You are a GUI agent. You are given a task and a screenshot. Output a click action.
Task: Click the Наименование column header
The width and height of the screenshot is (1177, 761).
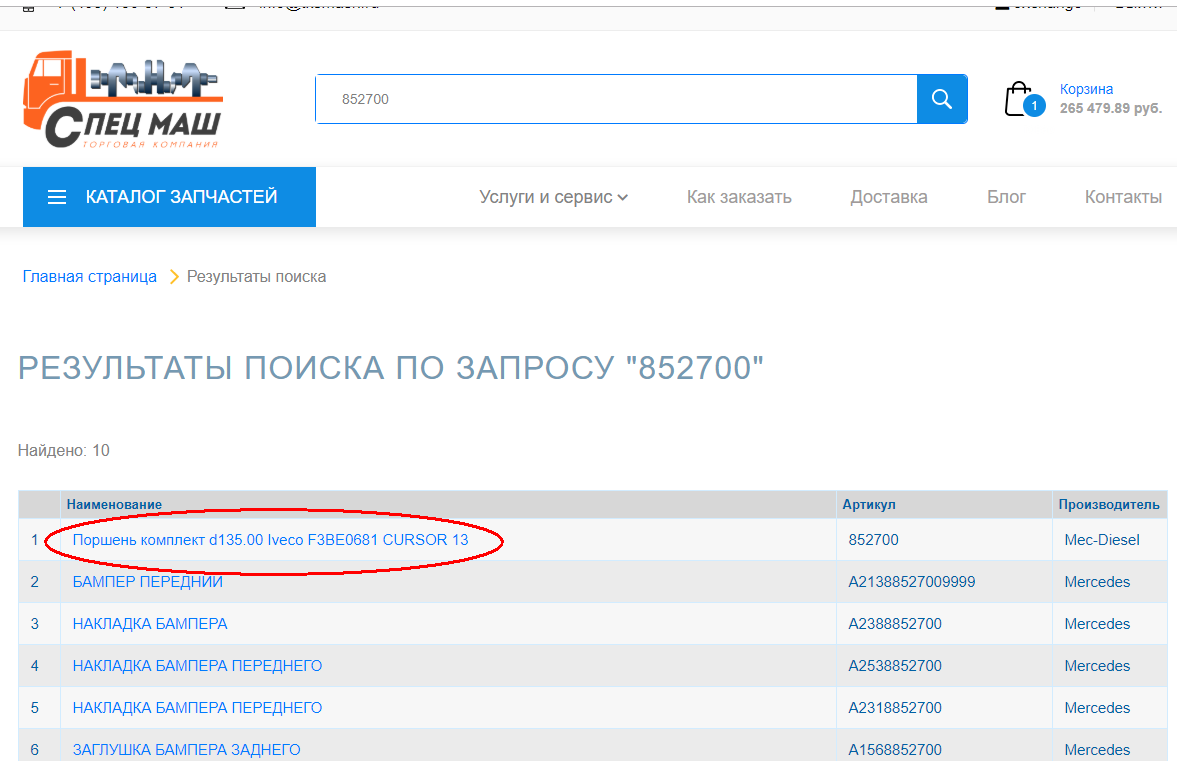pos(114,505)
